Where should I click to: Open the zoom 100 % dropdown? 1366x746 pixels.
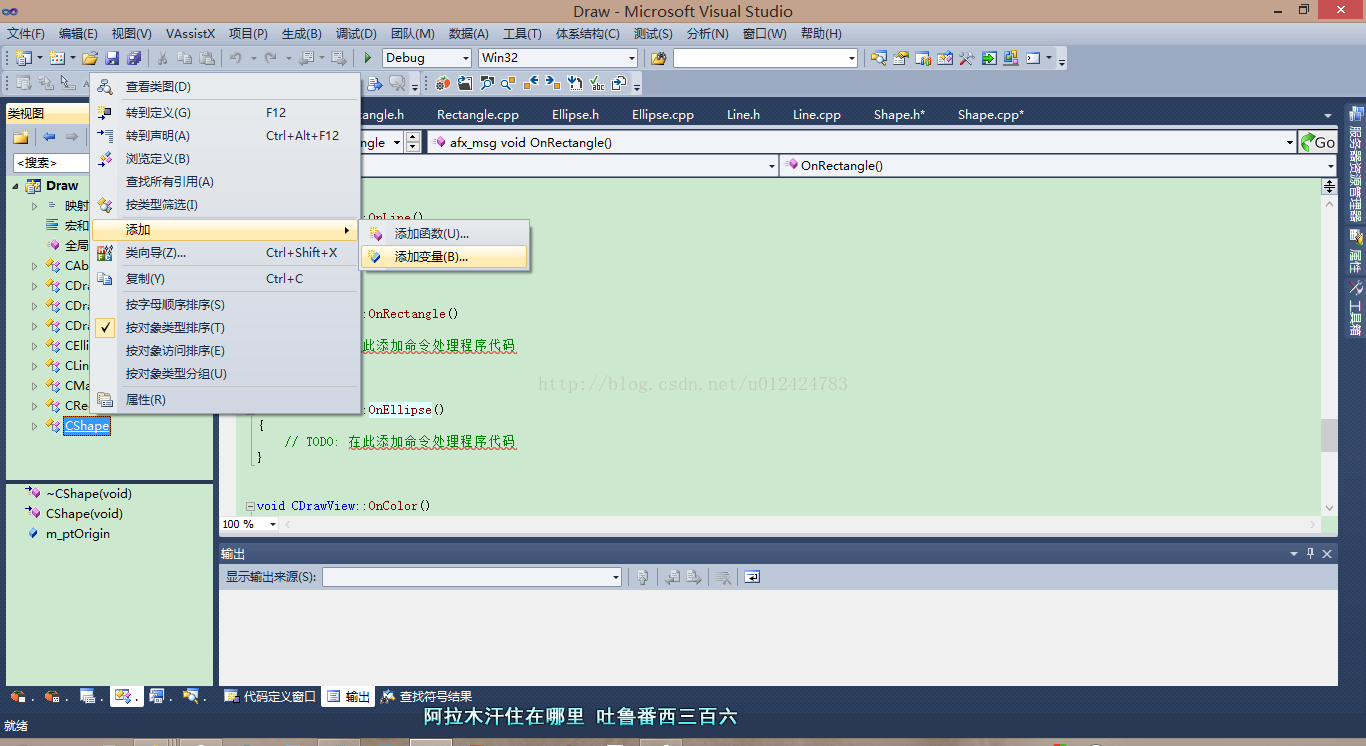coord(275,524)
